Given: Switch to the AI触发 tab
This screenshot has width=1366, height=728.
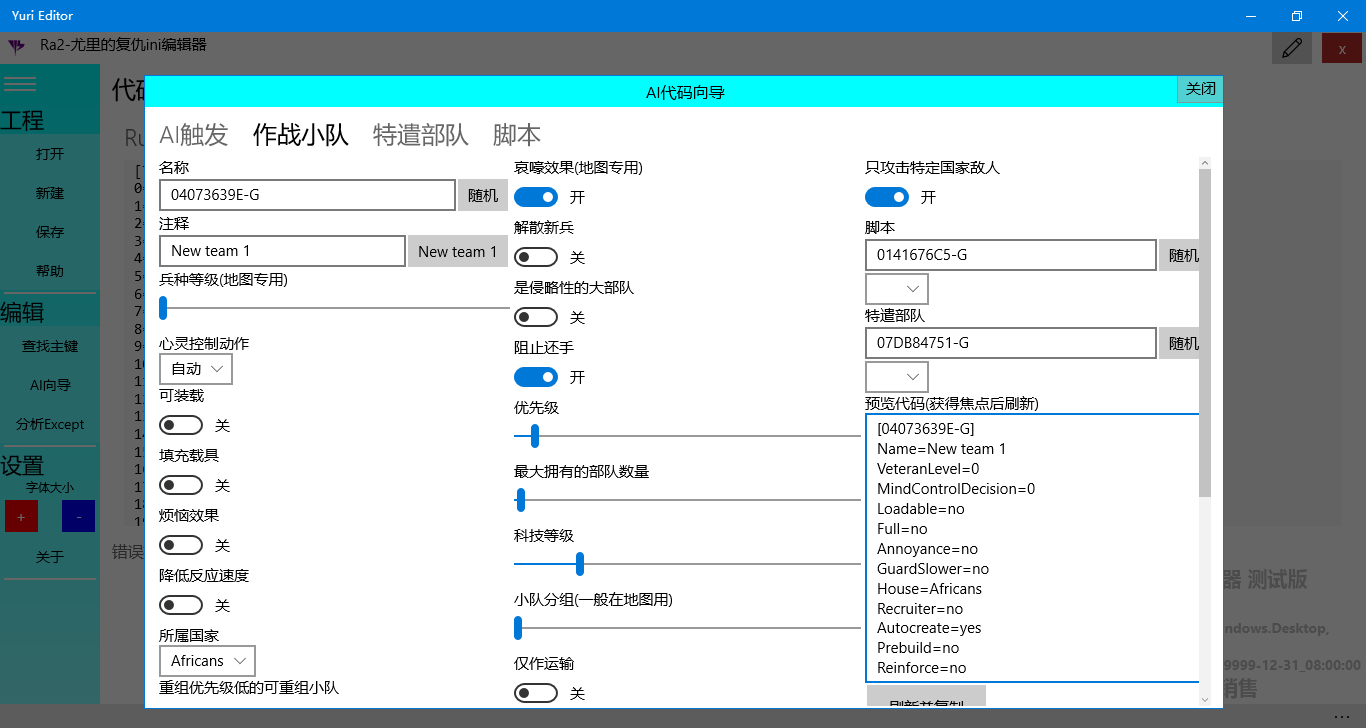Looking at the screenshot, I should click(194, 135).
